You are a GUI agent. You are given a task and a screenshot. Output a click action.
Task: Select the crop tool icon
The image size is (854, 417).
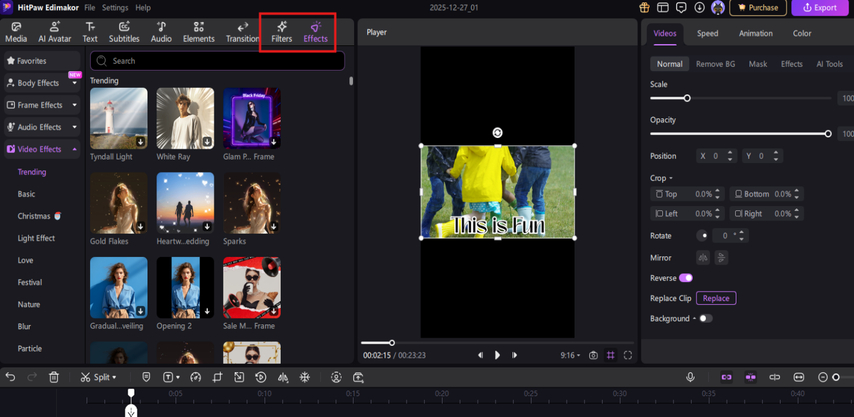[x=217, y=377]
